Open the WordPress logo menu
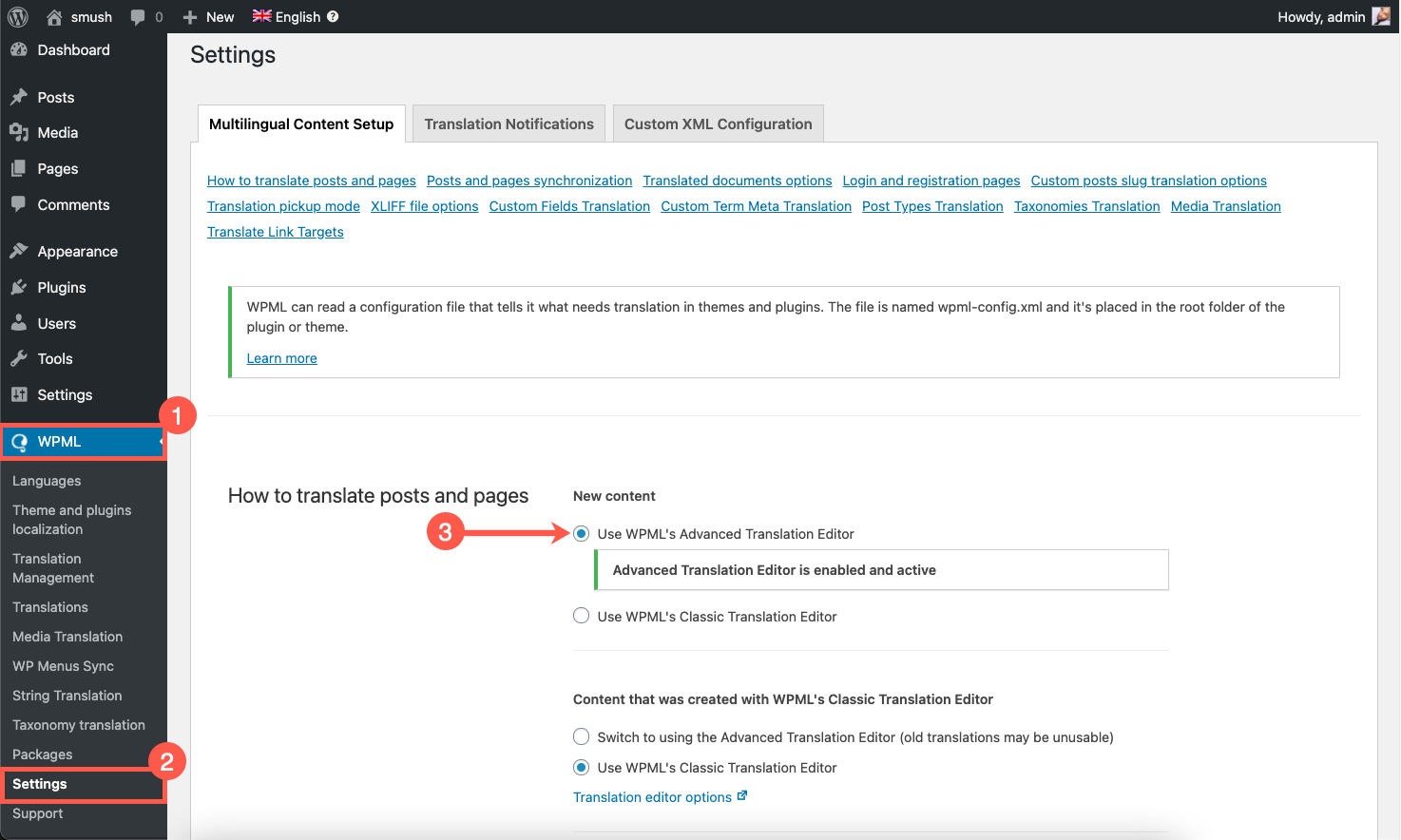 pos(18,17)
